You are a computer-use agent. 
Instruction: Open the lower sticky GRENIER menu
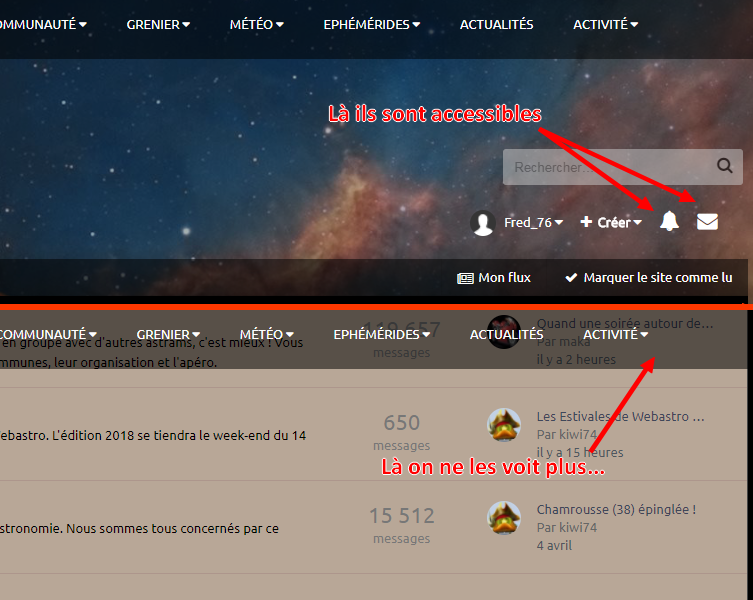pos(168,334)
